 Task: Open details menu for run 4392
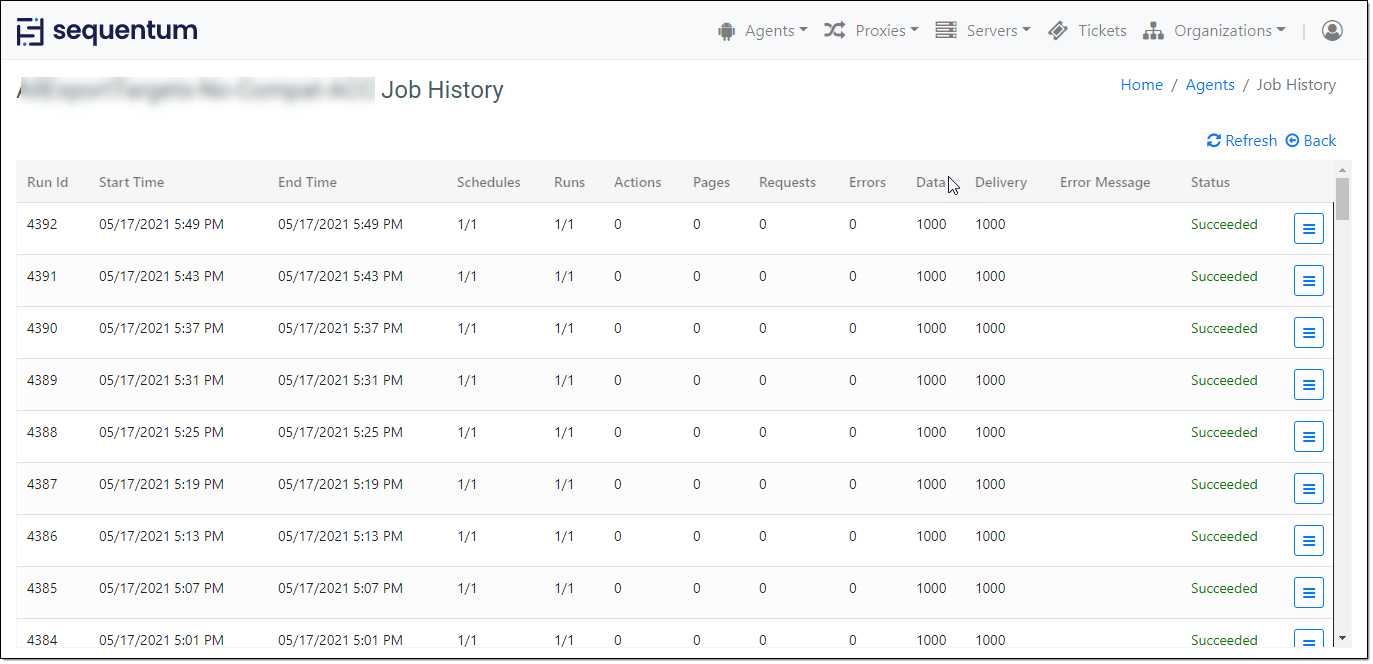(x=1308, y=229)
